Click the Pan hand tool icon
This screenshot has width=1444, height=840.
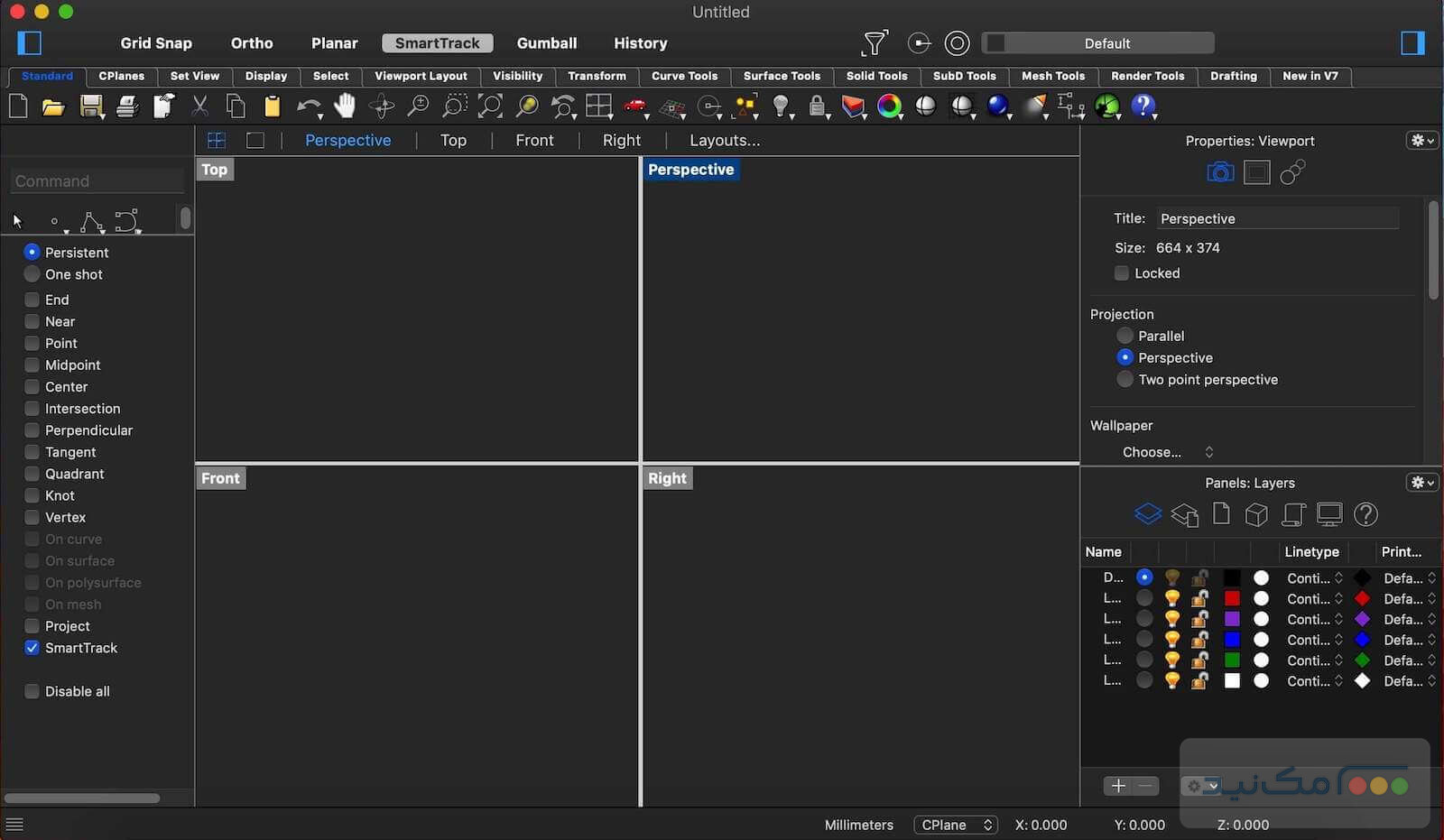pos(345,106)
